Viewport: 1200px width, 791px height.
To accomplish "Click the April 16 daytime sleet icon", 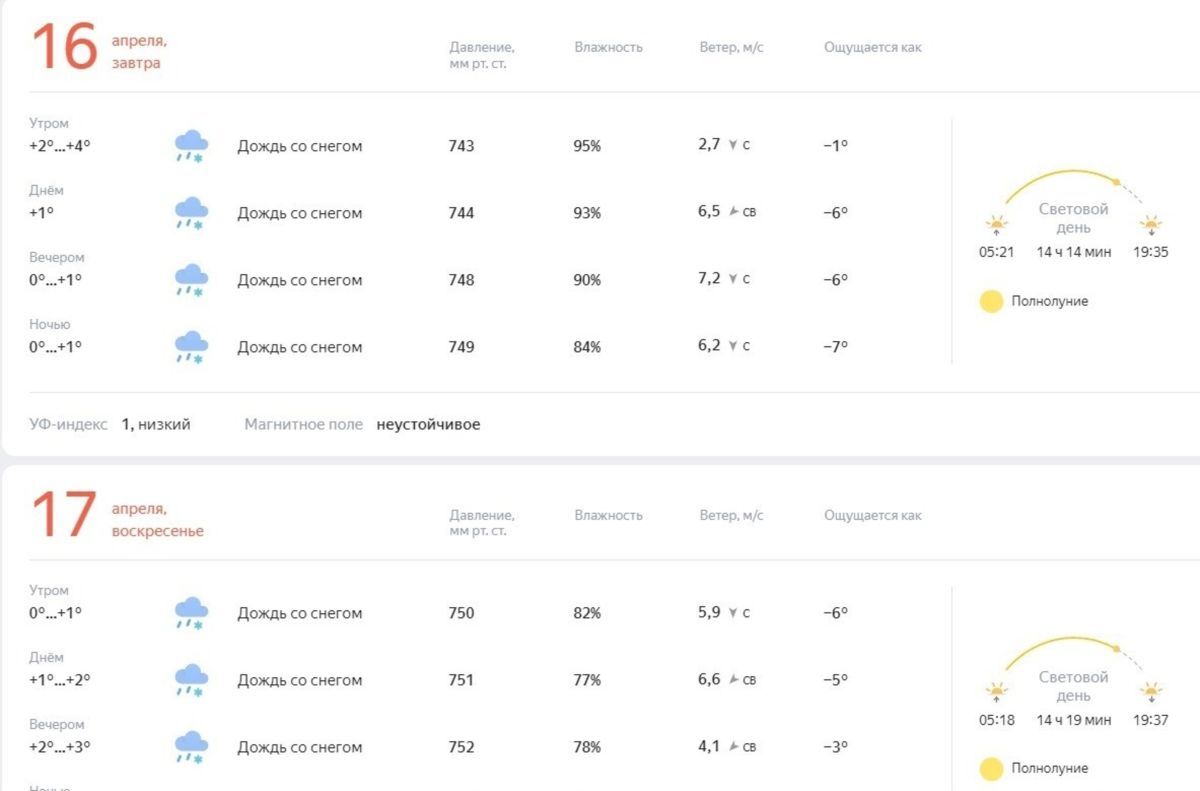I will click(191, 213).
